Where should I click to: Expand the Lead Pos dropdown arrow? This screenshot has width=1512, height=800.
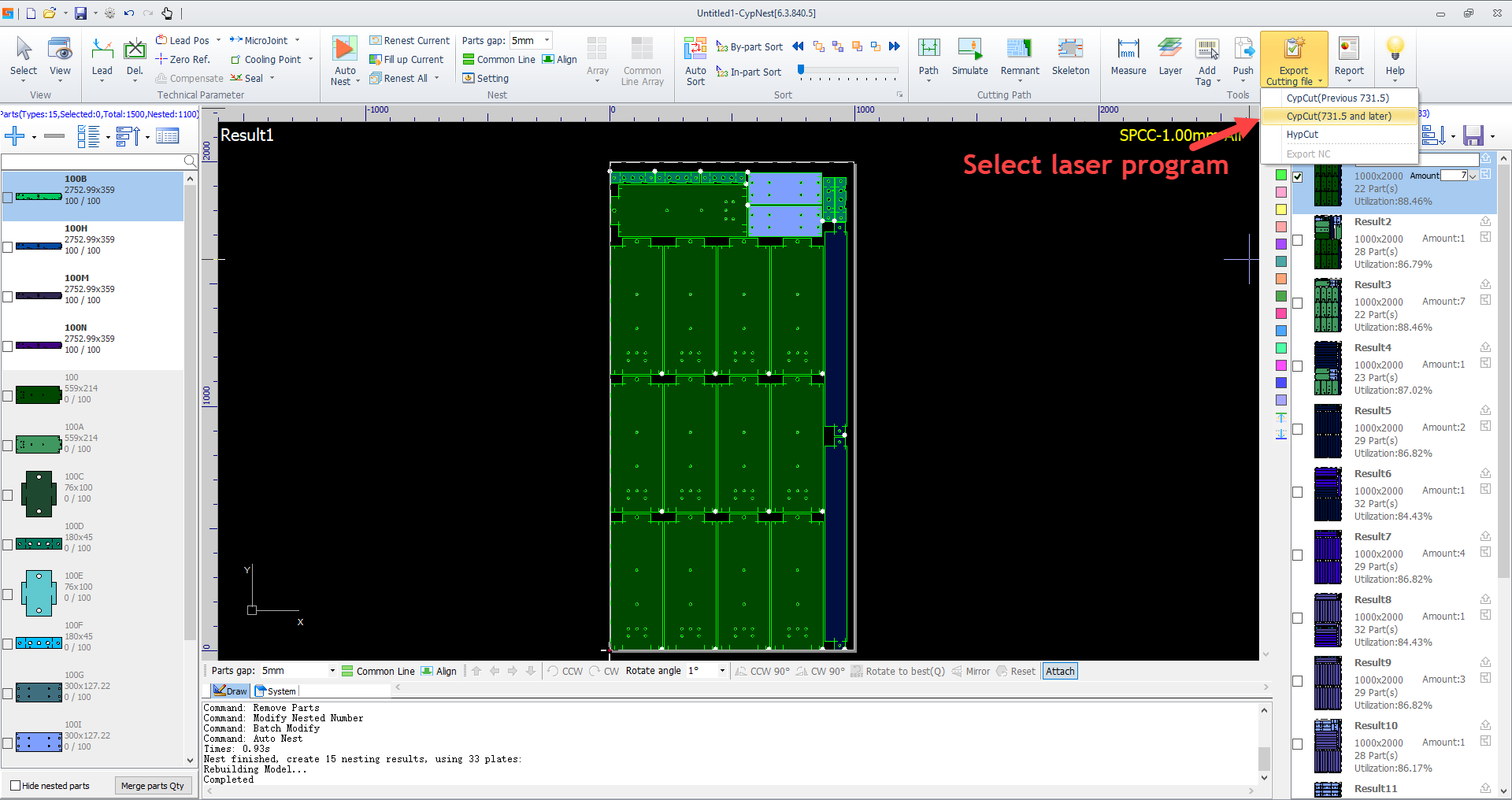tap(218, 40)
